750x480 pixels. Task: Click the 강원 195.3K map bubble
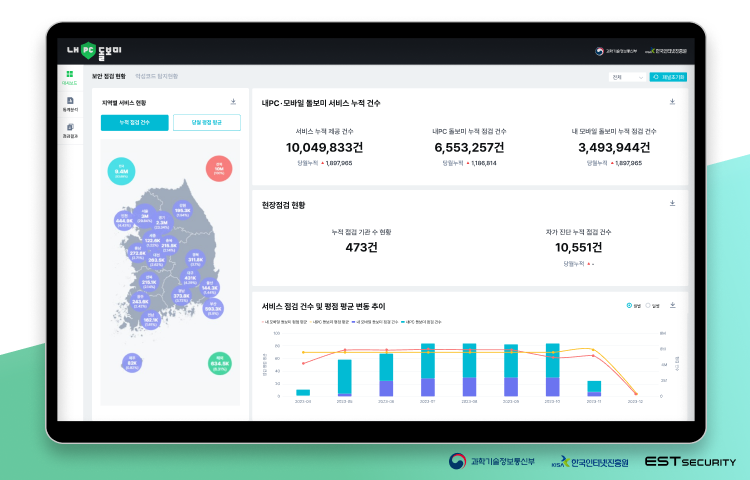182,210
